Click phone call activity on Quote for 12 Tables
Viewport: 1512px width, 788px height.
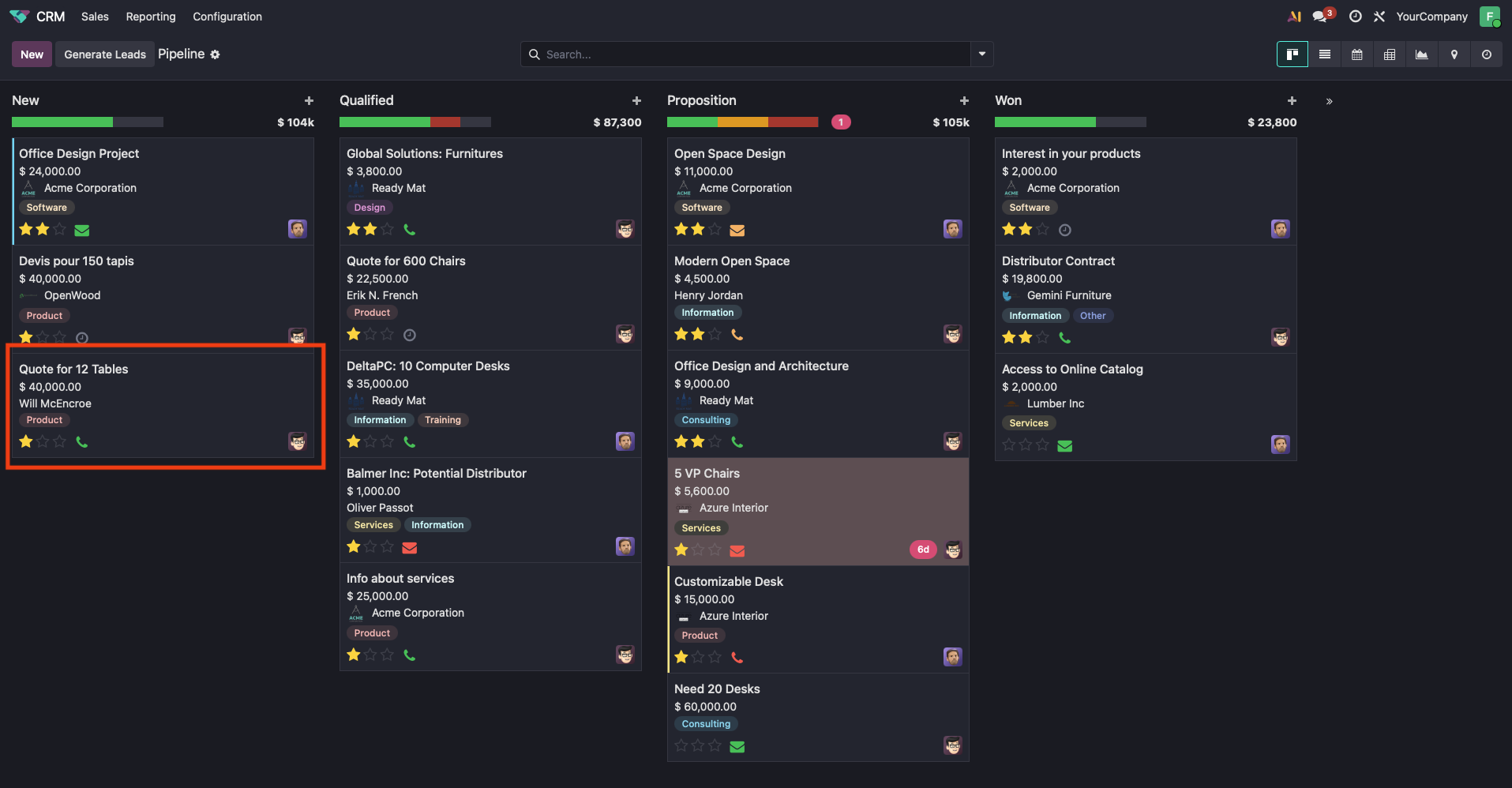pyautogui.click(x=82, y=442)
